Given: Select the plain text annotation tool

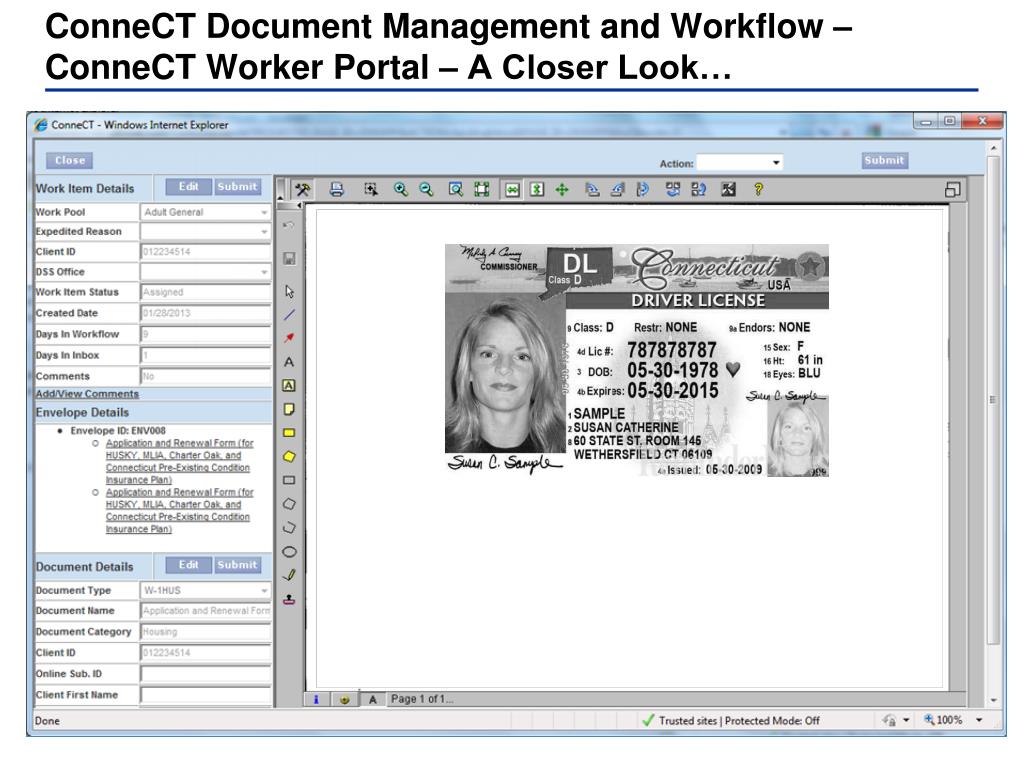Looking at the screenshot, I should (x=289, y=362).
